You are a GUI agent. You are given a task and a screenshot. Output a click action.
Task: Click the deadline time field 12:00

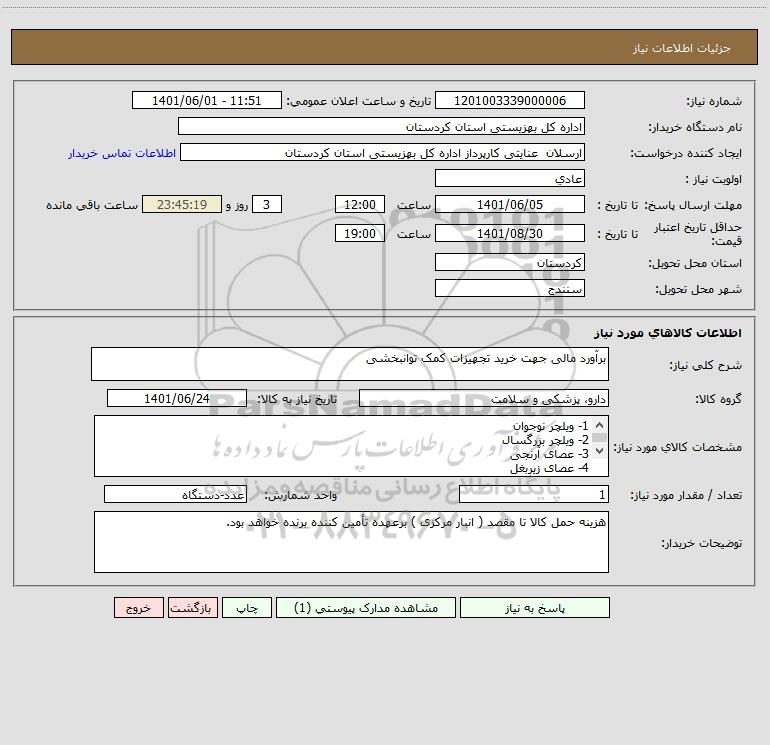click(x=359, y=204)
